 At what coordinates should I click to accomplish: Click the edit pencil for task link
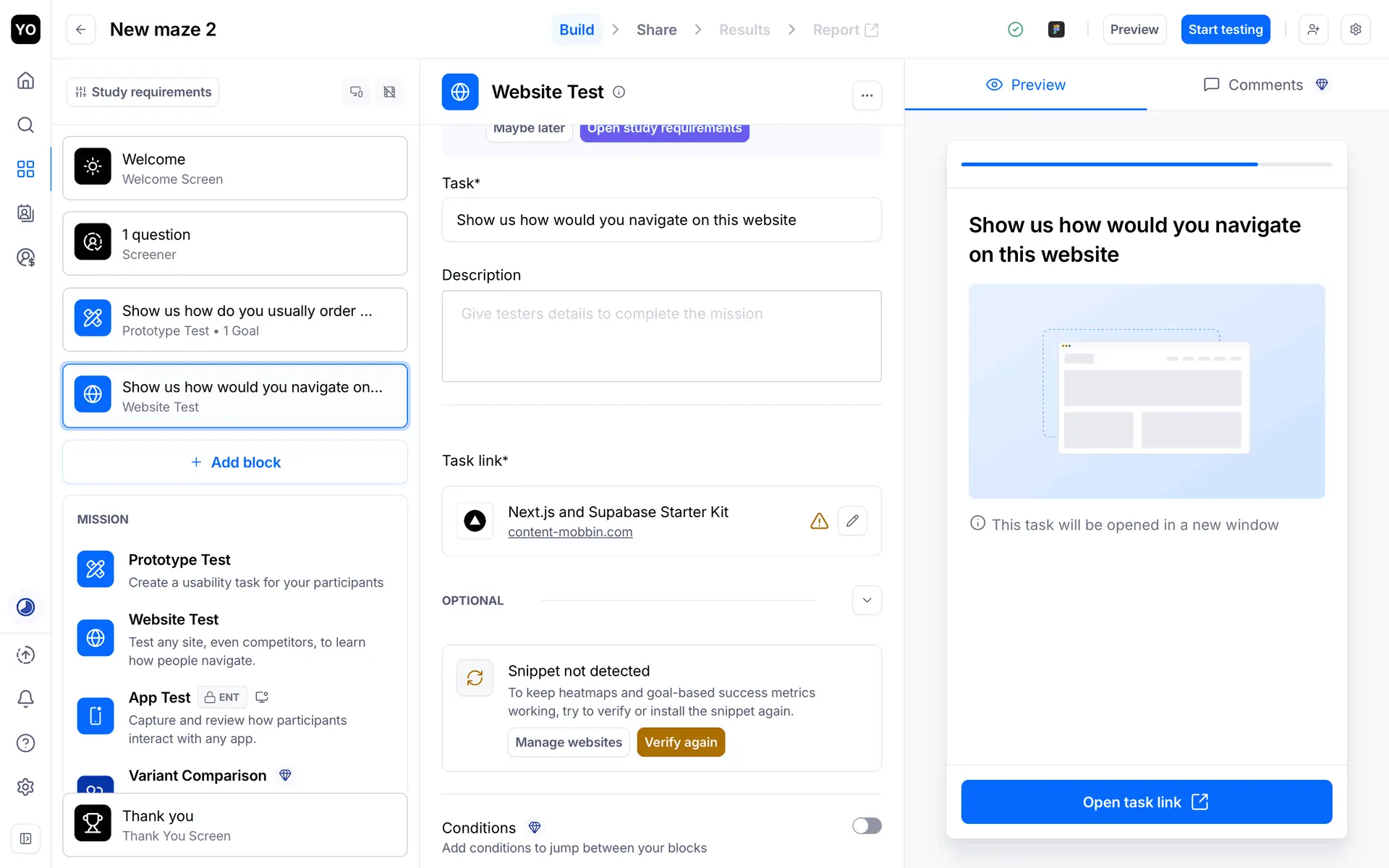pos(852,521)
